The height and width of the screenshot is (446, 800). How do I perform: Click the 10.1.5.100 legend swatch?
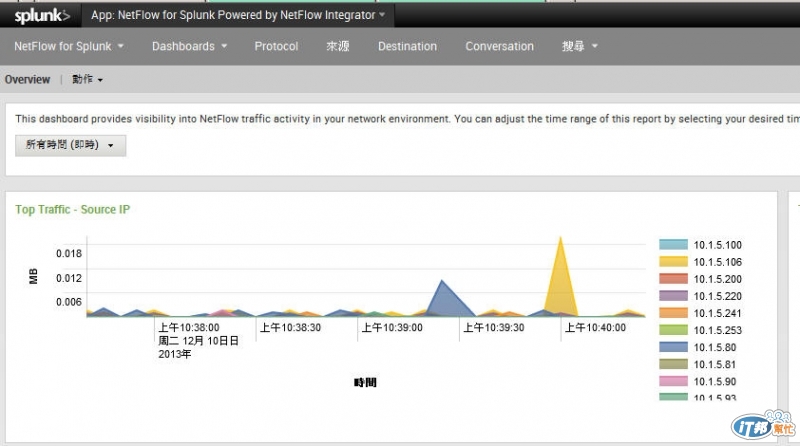(x=673, y=244)
